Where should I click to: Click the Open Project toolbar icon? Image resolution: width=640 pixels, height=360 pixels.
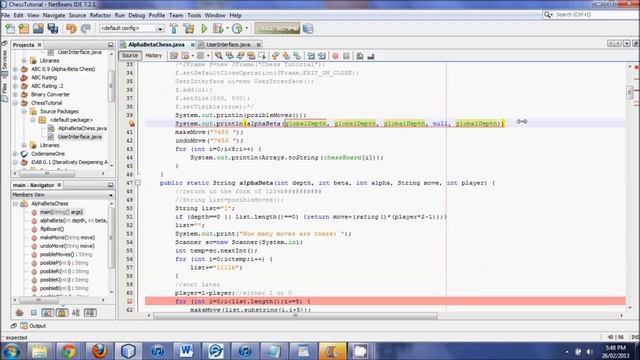point(38,29)
